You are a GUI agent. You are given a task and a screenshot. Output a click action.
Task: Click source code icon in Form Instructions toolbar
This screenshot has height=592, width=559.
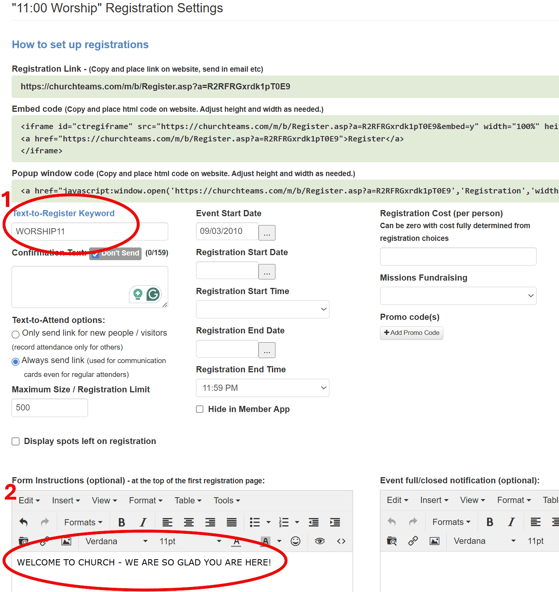point(341,541)
